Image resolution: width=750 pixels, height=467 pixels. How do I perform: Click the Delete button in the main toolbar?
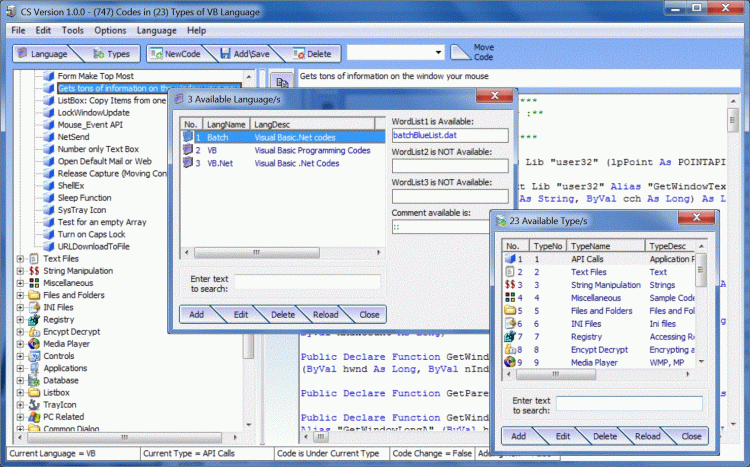(313, 54)
